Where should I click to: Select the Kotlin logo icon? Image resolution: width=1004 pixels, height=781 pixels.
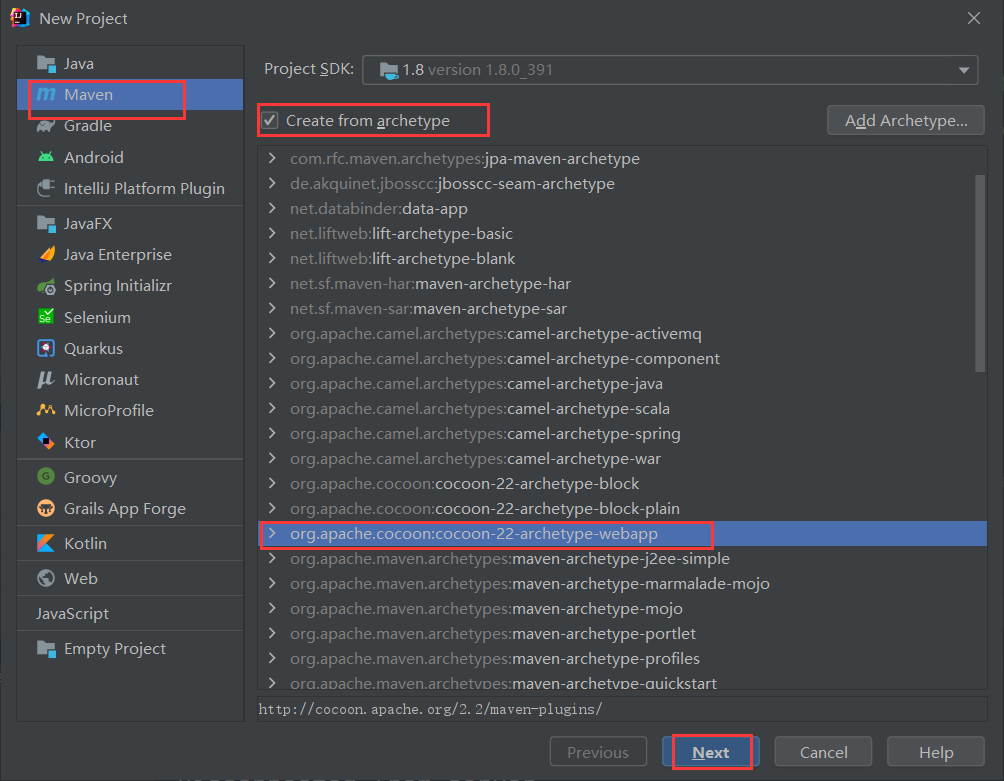click(x=46, y=544)
